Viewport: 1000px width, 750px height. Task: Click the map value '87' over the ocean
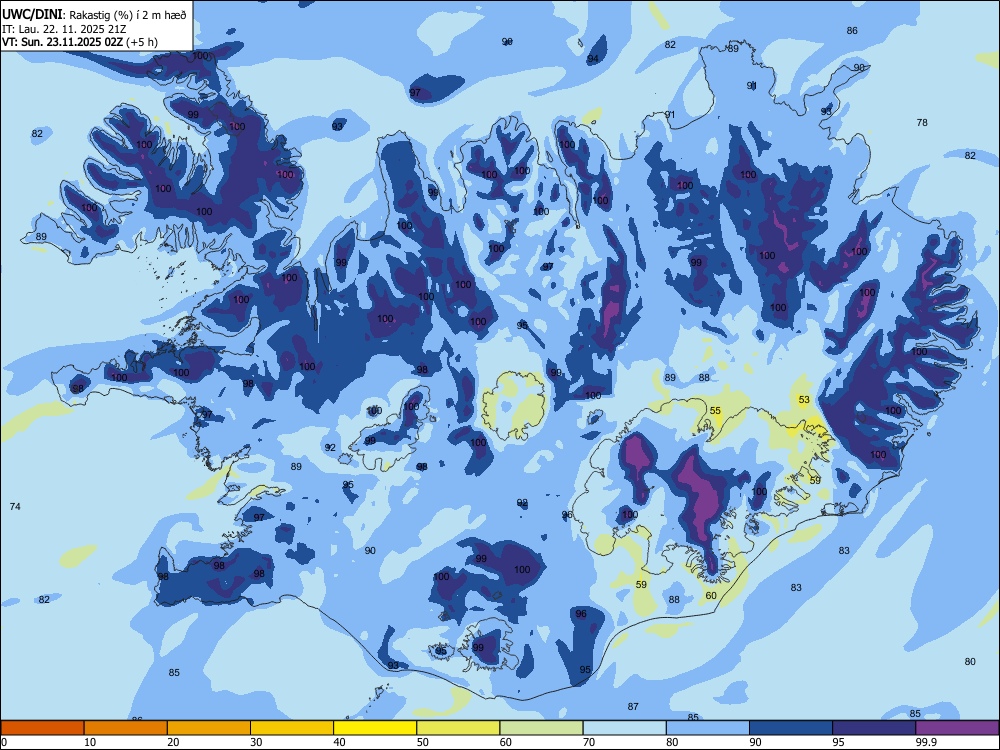633,707
